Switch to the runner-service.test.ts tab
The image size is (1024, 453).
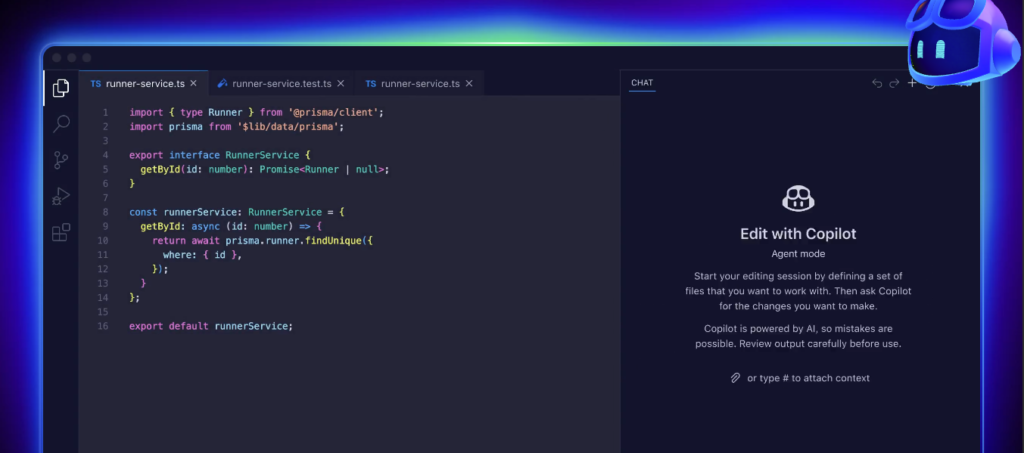(281, 84)
